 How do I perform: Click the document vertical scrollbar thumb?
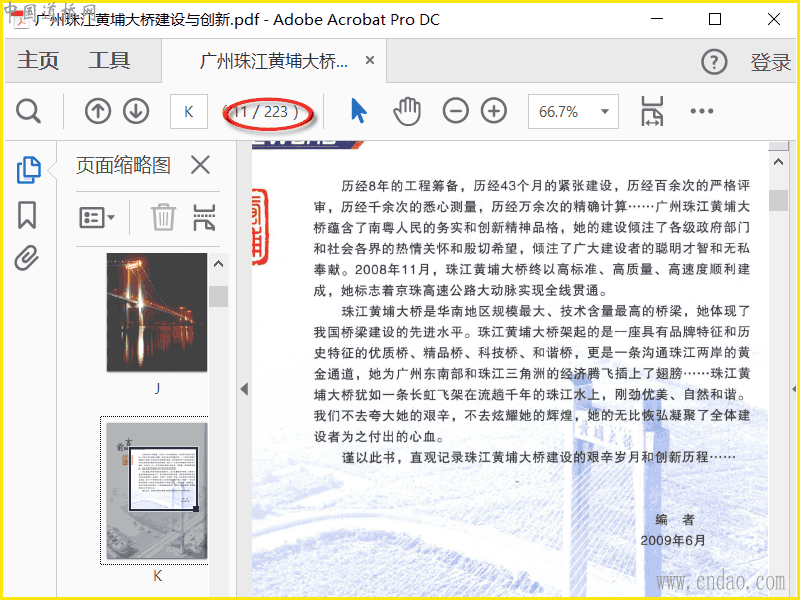pos(778,200)
